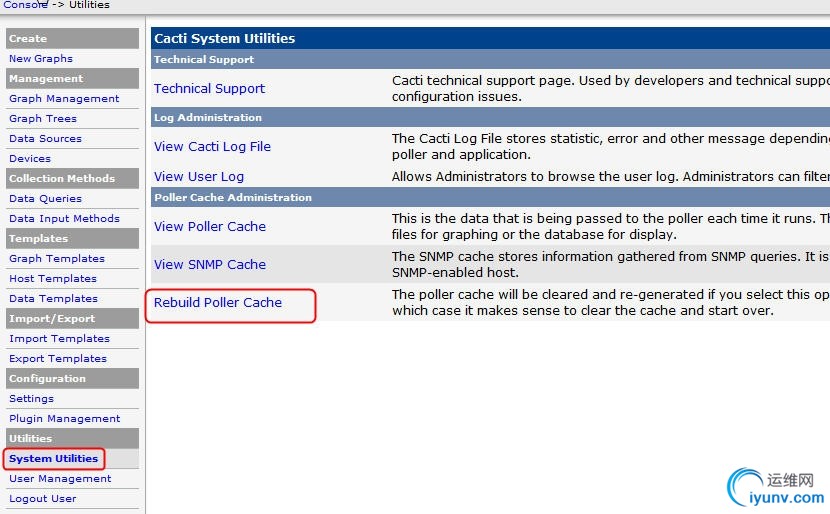
Task: Click the 'The SNMP cache stores information' description
Action: pyautogui.click(x=611, y=264)
